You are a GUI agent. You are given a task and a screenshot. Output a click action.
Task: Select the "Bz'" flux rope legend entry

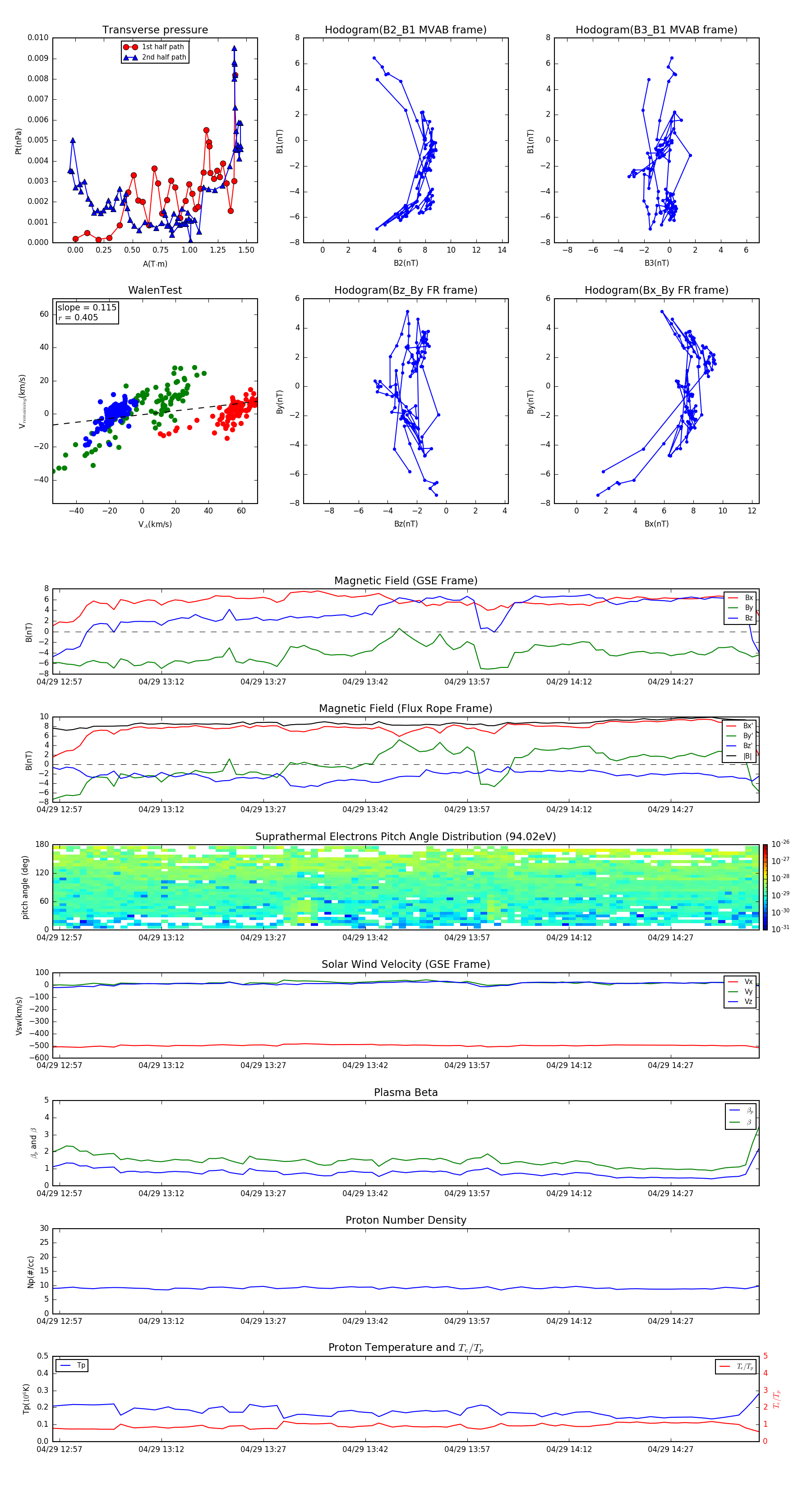tap(740, 746)
